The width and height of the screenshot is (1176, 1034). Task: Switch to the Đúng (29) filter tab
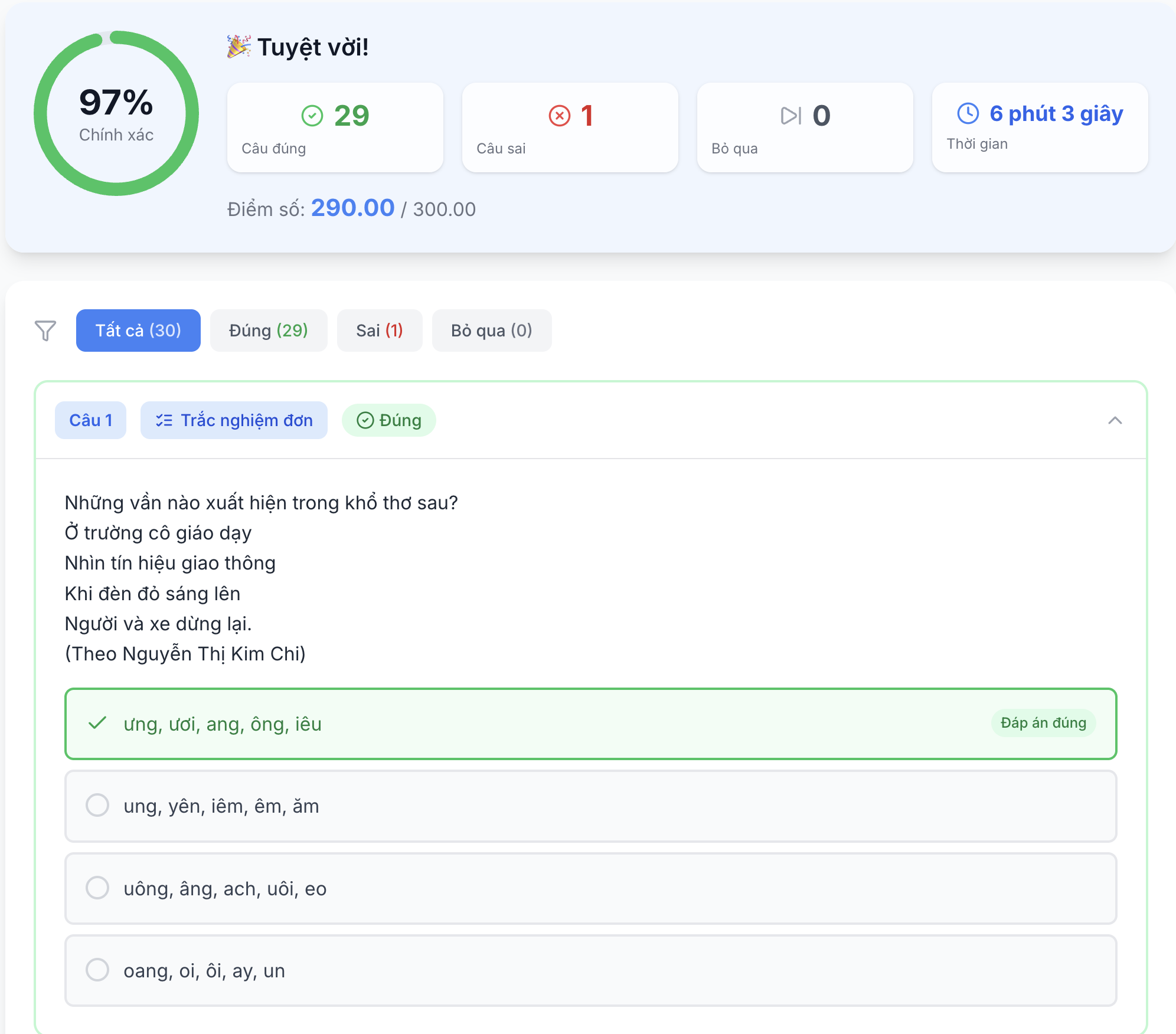click(x=268, y=331)
